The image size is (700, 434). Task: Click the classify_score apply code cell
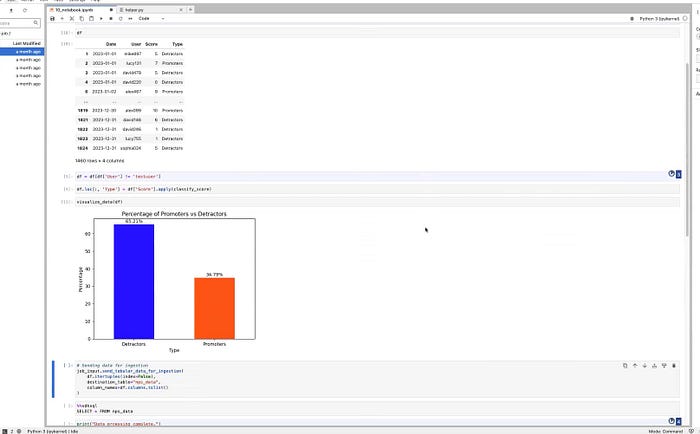pos(377,189)
